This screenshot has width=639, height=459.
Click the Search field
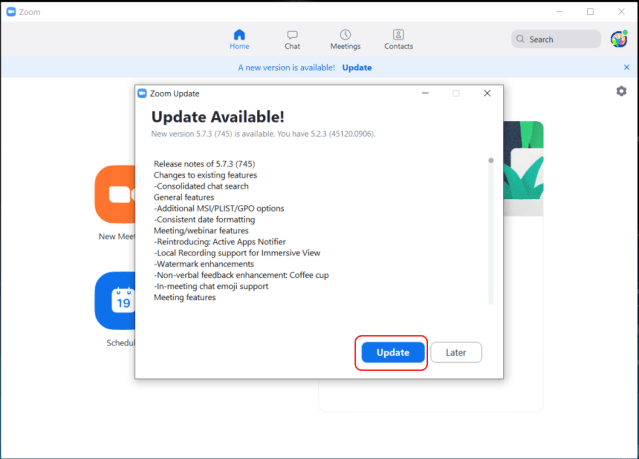[x=556, y=39]
